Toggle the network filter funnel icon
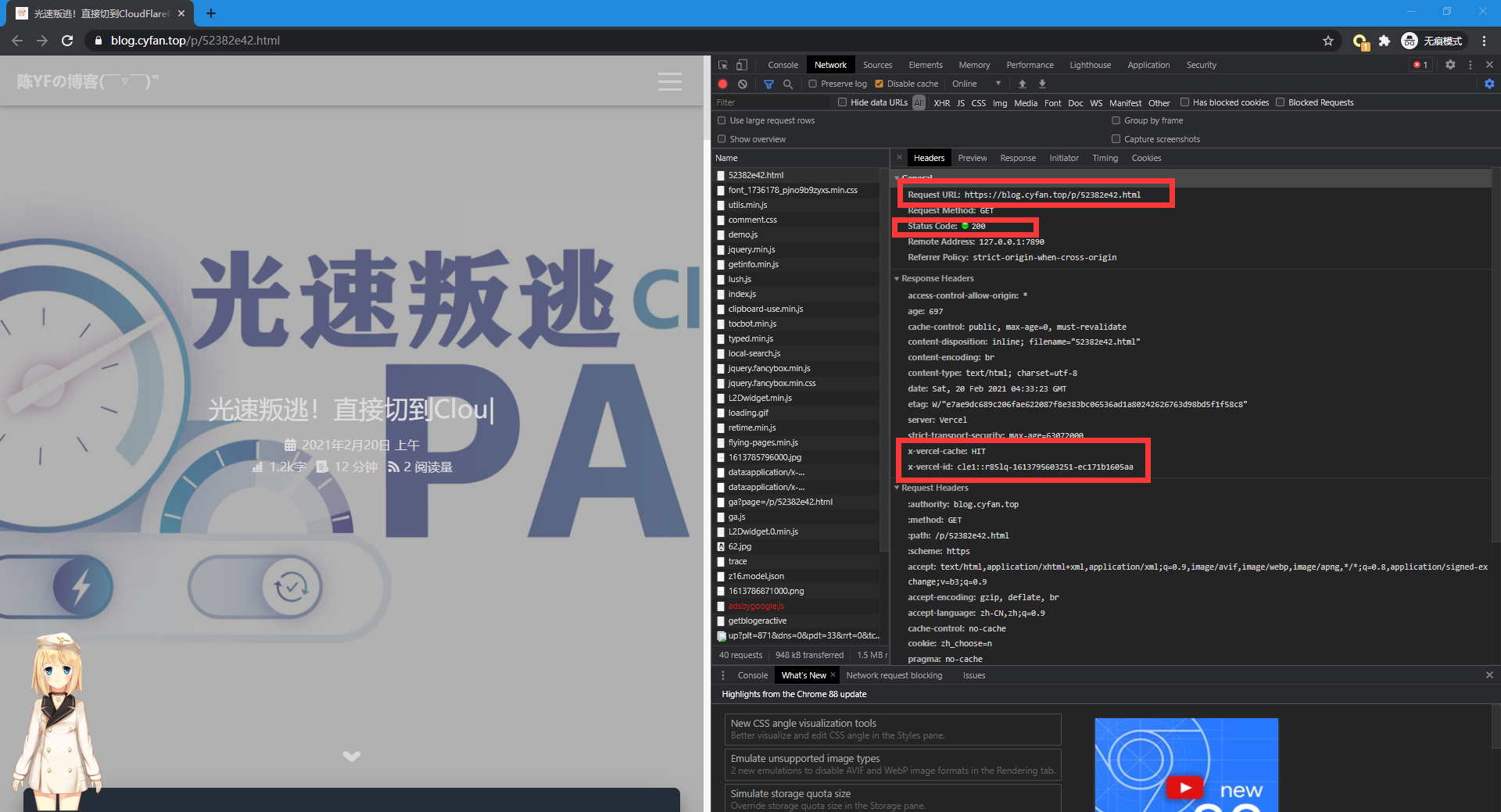The height and width of the screenshot is (812, 1501). point(768,84)
